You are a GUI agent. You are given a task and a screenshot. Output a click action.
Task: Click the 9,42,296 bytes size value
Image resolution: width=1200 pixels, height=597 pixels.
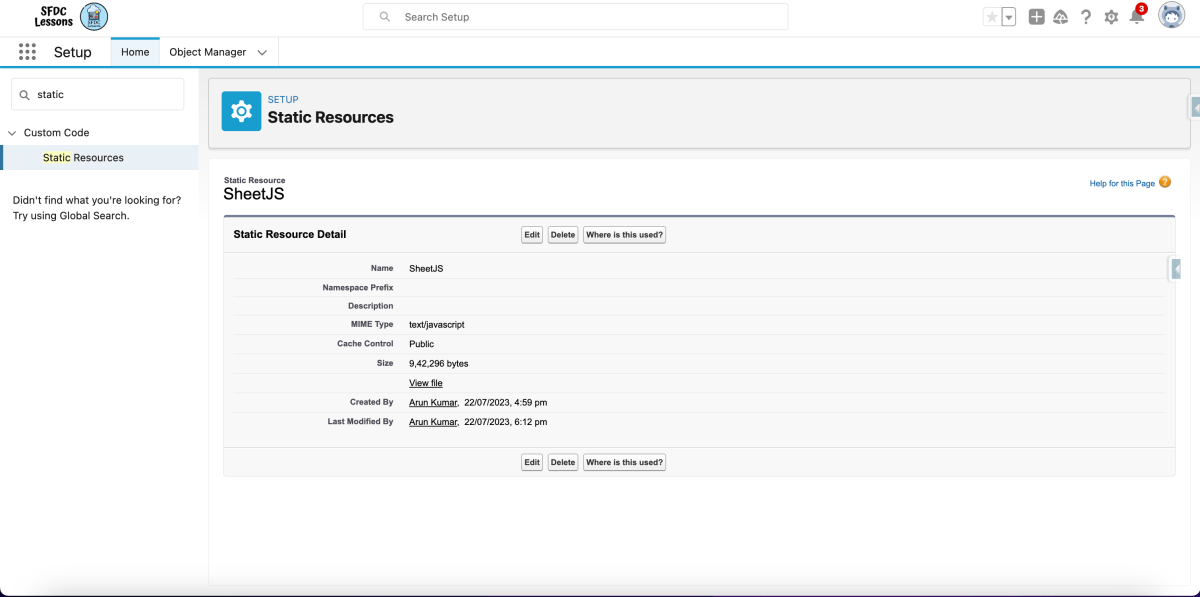(439, 364)
